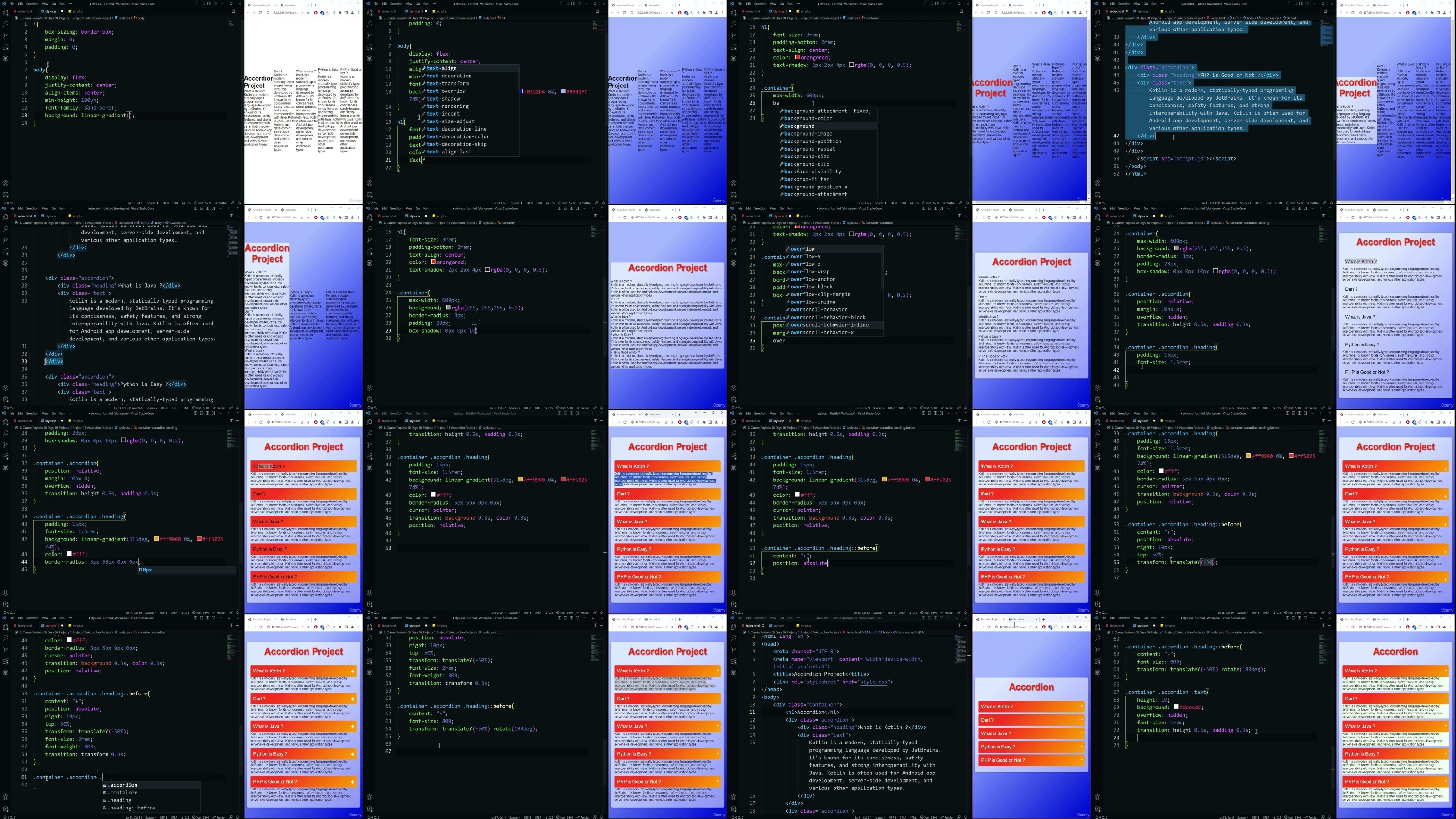Select 'Accordion Project' browser tab above the collapsed accordion
The image size is (1456, 819).
(x=992, y=619)
